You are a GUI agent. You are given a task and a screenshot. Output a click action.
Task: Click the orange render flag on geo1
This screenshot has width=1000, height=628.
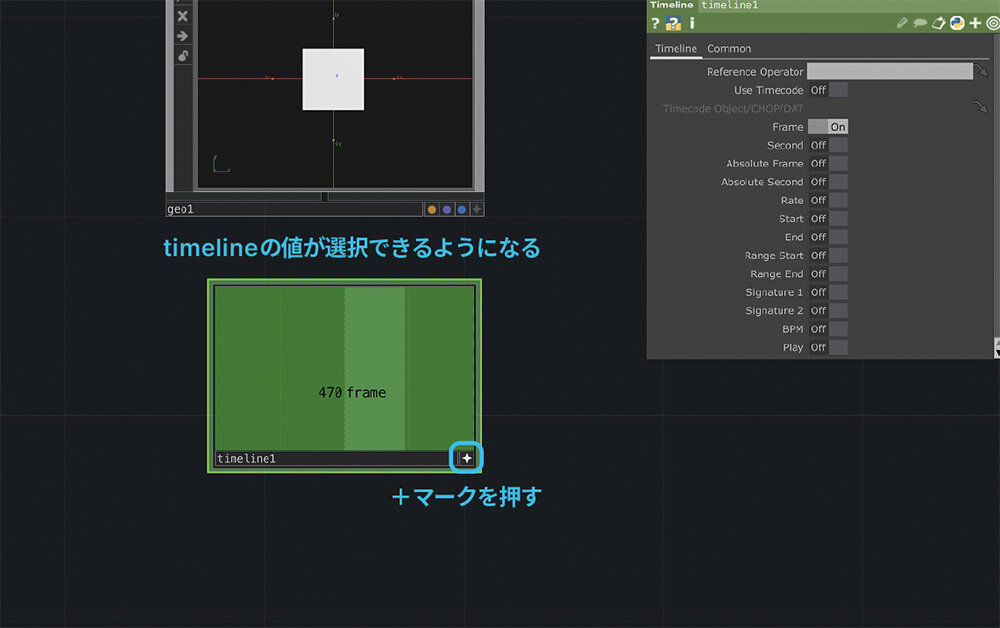tap(432, 210)
